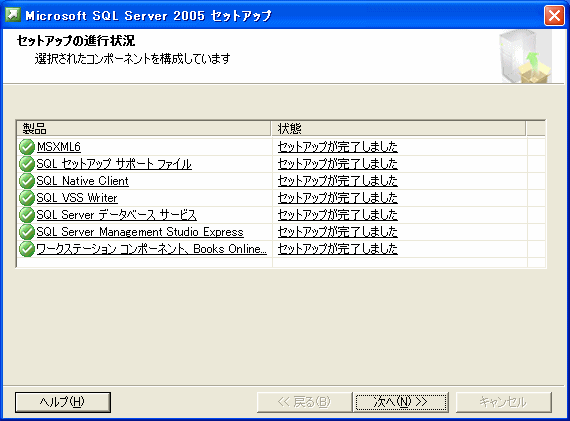Image resolution: width=570 pixels, height=421 pixels.
Task: Open the SQL Native Client product link
Action: pyautogui.click(x=83, y=181)
